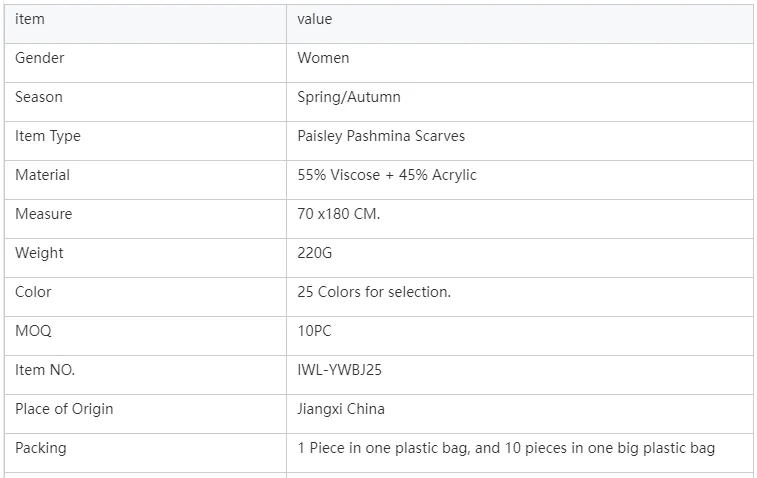Image resolution: width=757 pixels, height=478 pixels.
Task: Click the Packing description text
Action: pos(506,448)
